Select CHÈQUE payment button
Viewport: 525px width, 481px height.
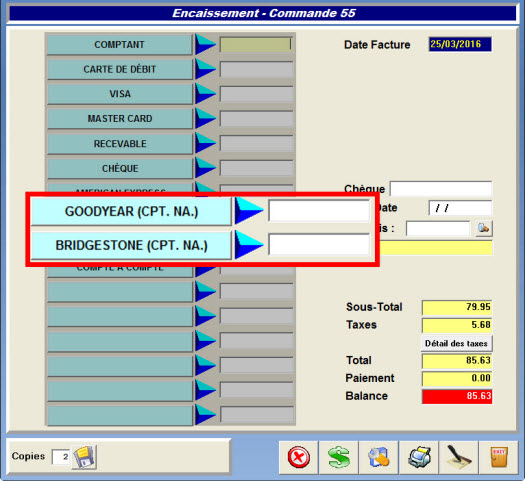click(120, 168)
